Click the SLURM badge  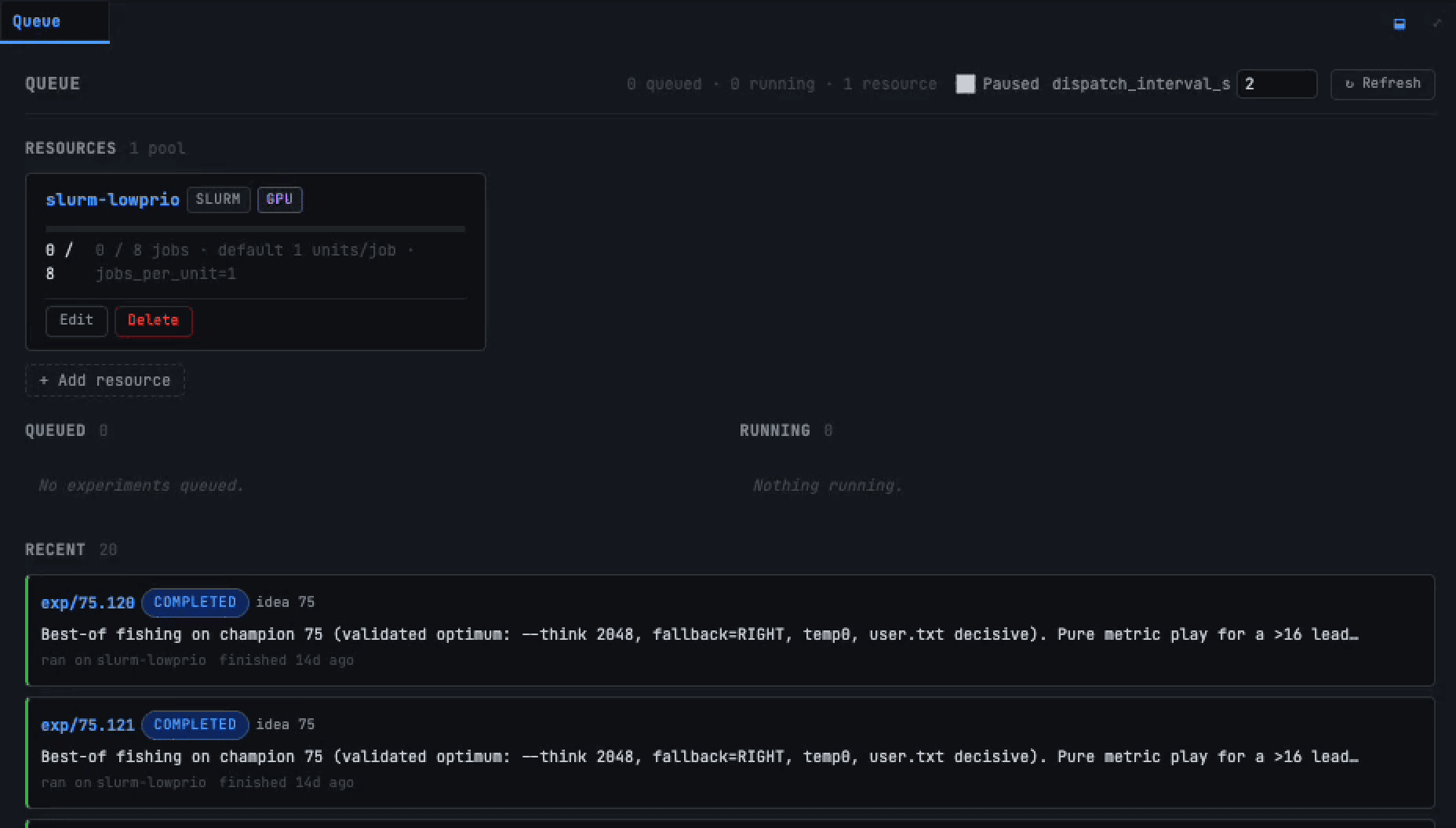click(x=218, y=199)
